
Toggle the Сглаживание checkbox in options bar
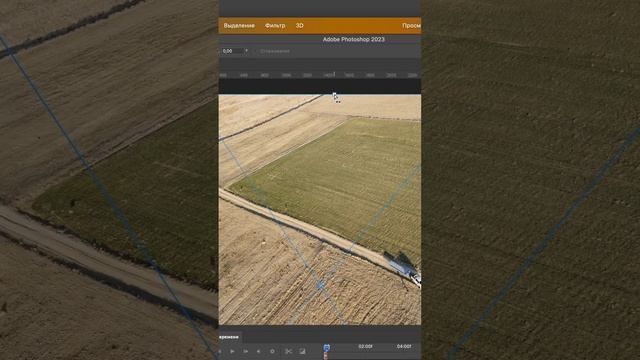coord(275,51)
